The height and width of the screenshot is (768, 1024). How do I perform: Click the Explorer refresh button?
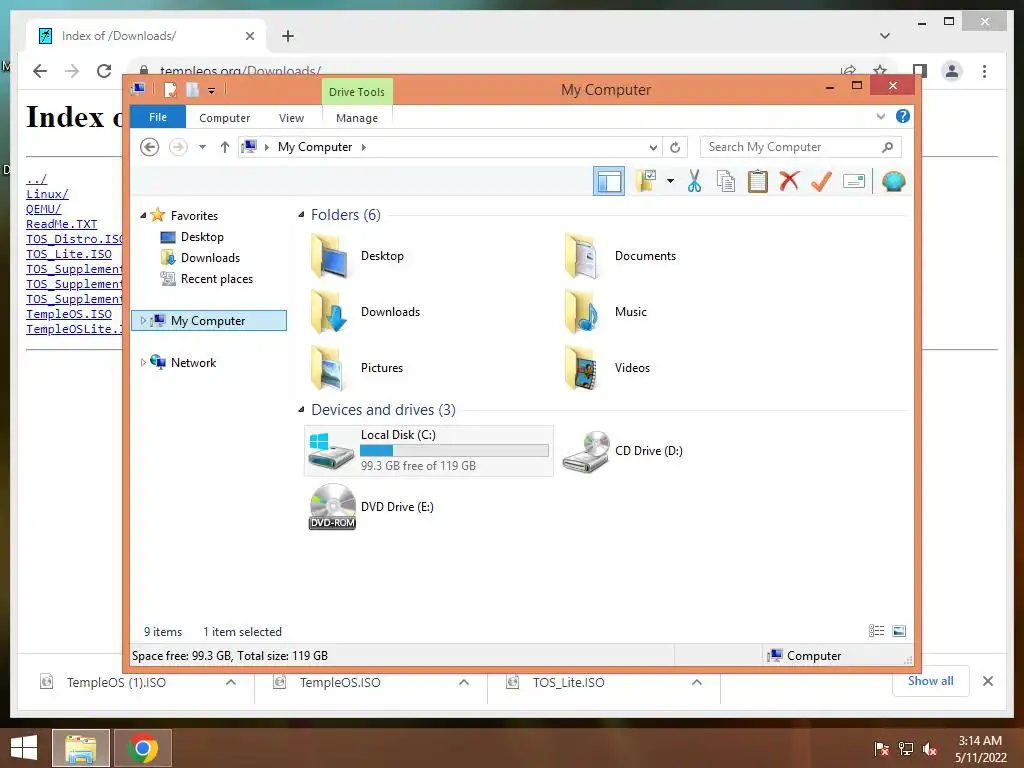point(675,147)
